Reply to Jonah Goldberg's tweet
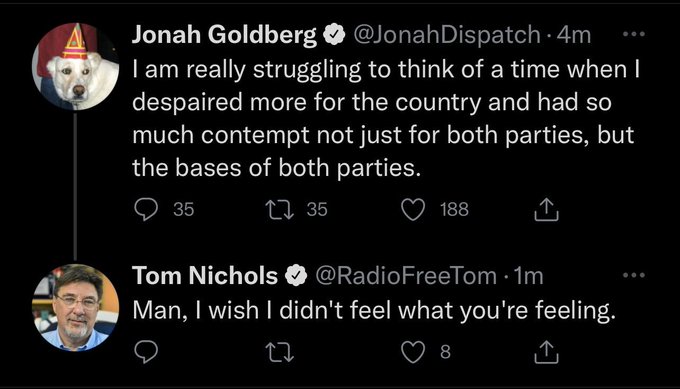 point(146,209)
